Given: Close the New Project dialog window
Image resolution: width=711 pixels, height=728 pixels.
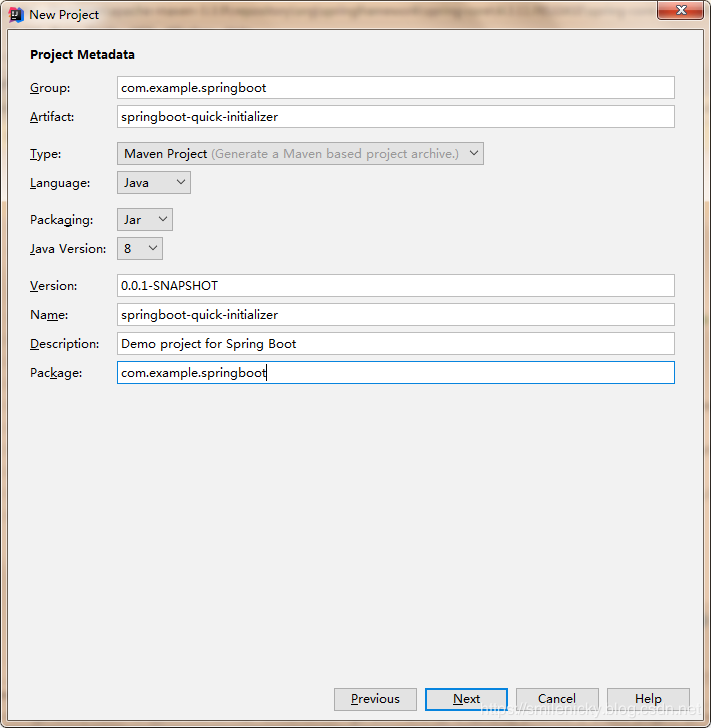Looking at the screenshot, I should [680, 10].
